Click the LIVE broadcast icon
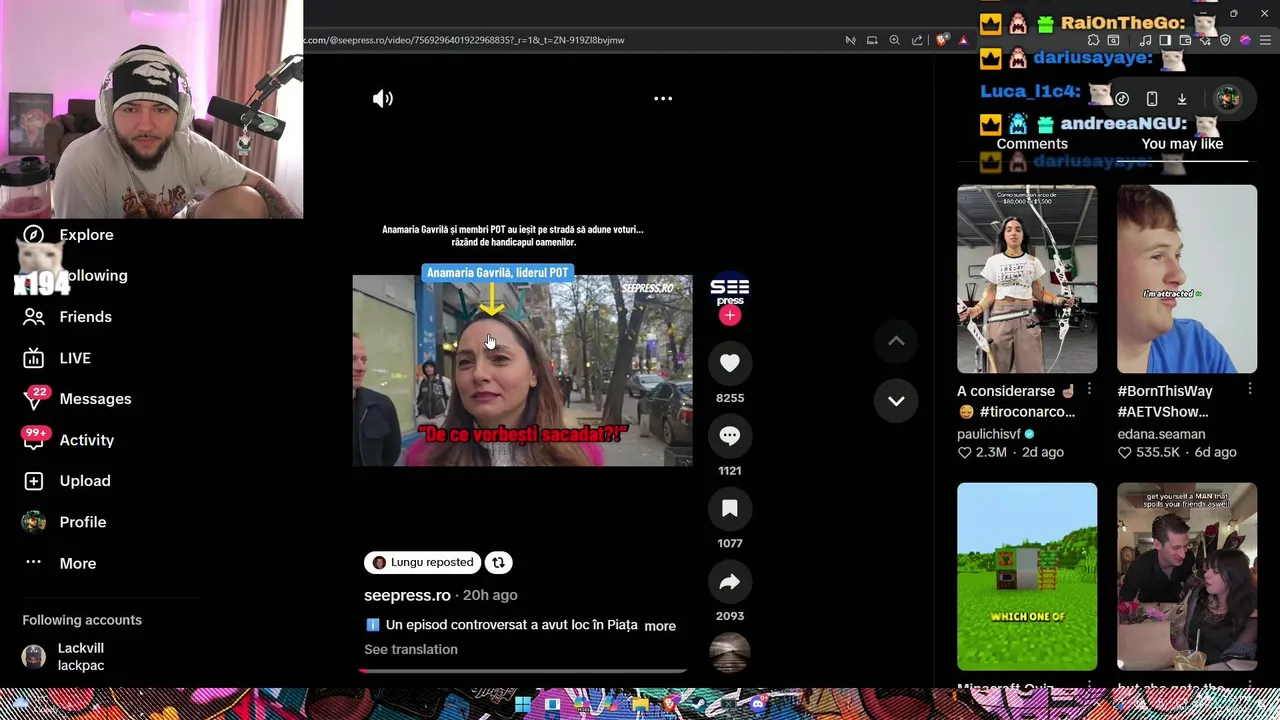1280x720 pixels. (x=33, y=357)
